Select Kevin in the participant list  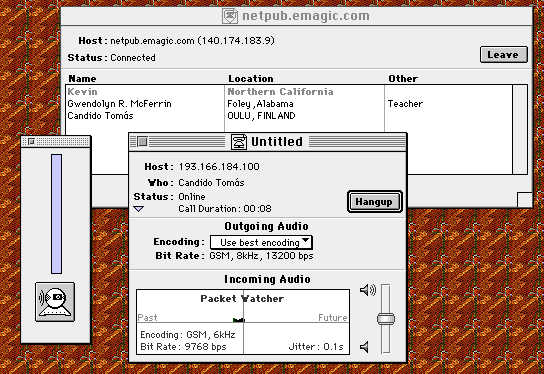pyautogui.click(x=82, y=92)
